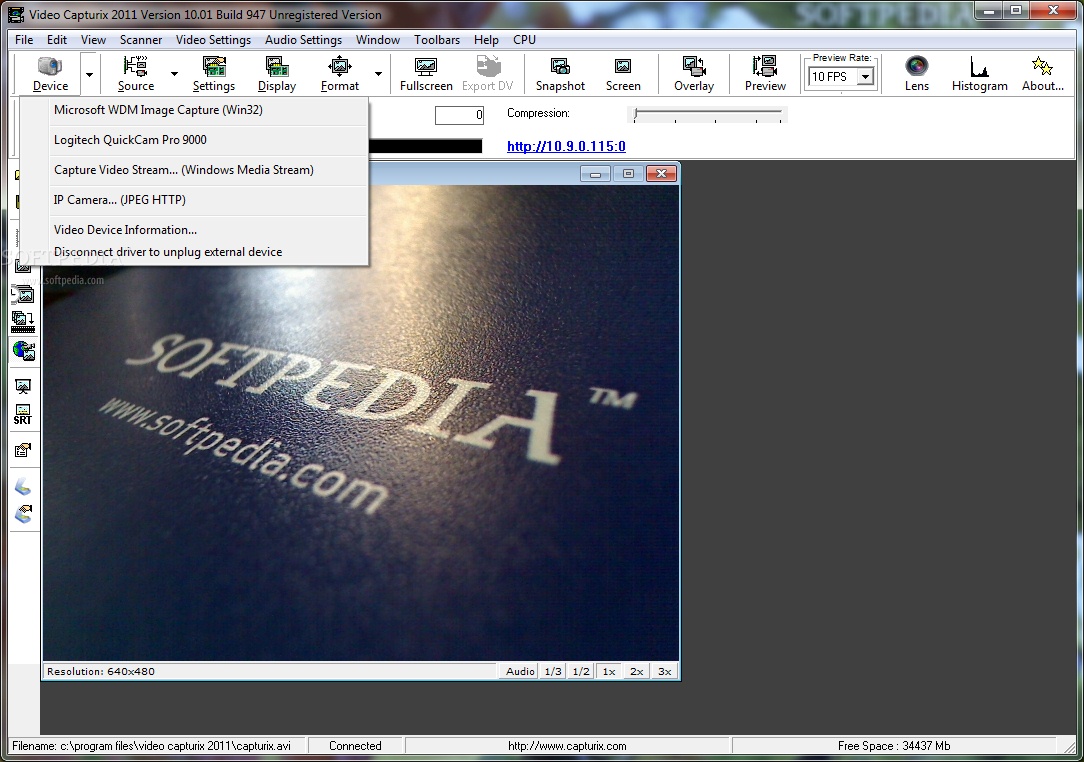The width and height of the screenshot is (1084, 762).
Task: Take a Snapshot
Action: pos(560,74)
